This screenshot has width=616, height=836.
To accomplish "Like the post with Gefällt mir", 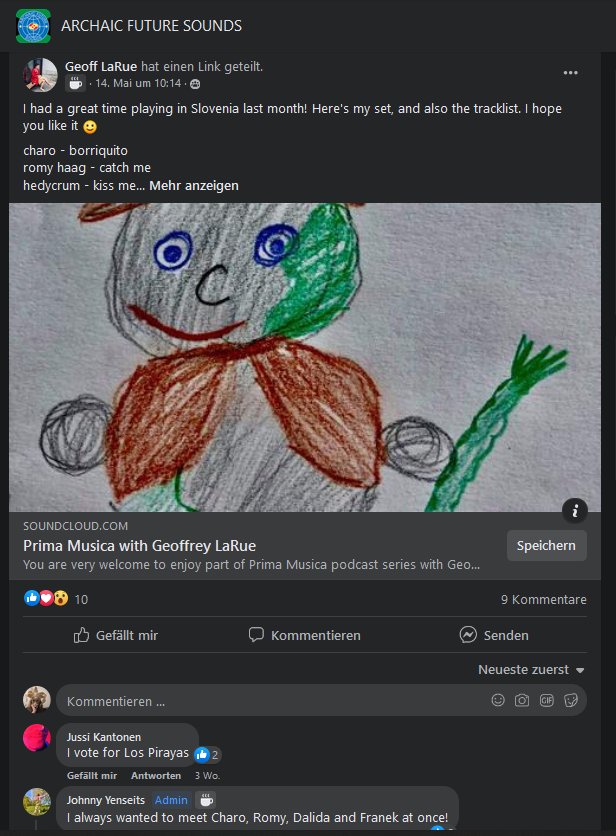I will pyautogui.click(x=116, y=635).
